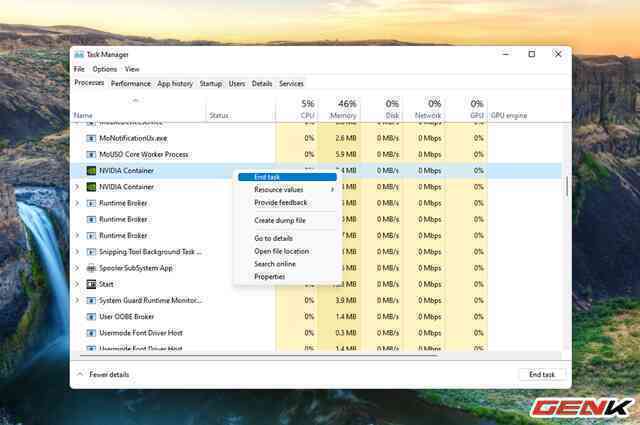Switch to the Startup tab
Image resolution: width=640 pixels, height=425 pixels.
tap(211, 84)
